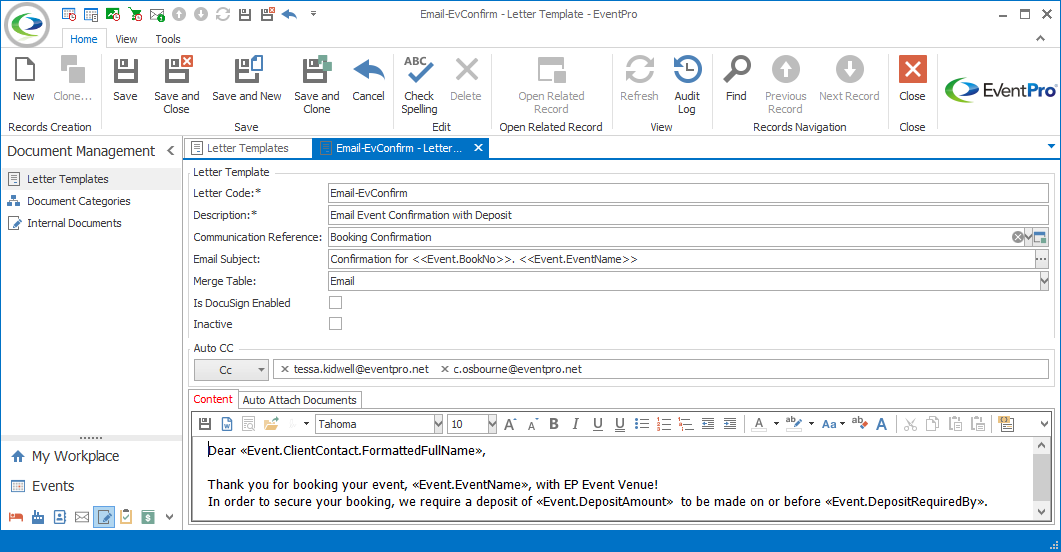Open the My Workplace module
Screen dimensions: 1061x552
(75, 456)
